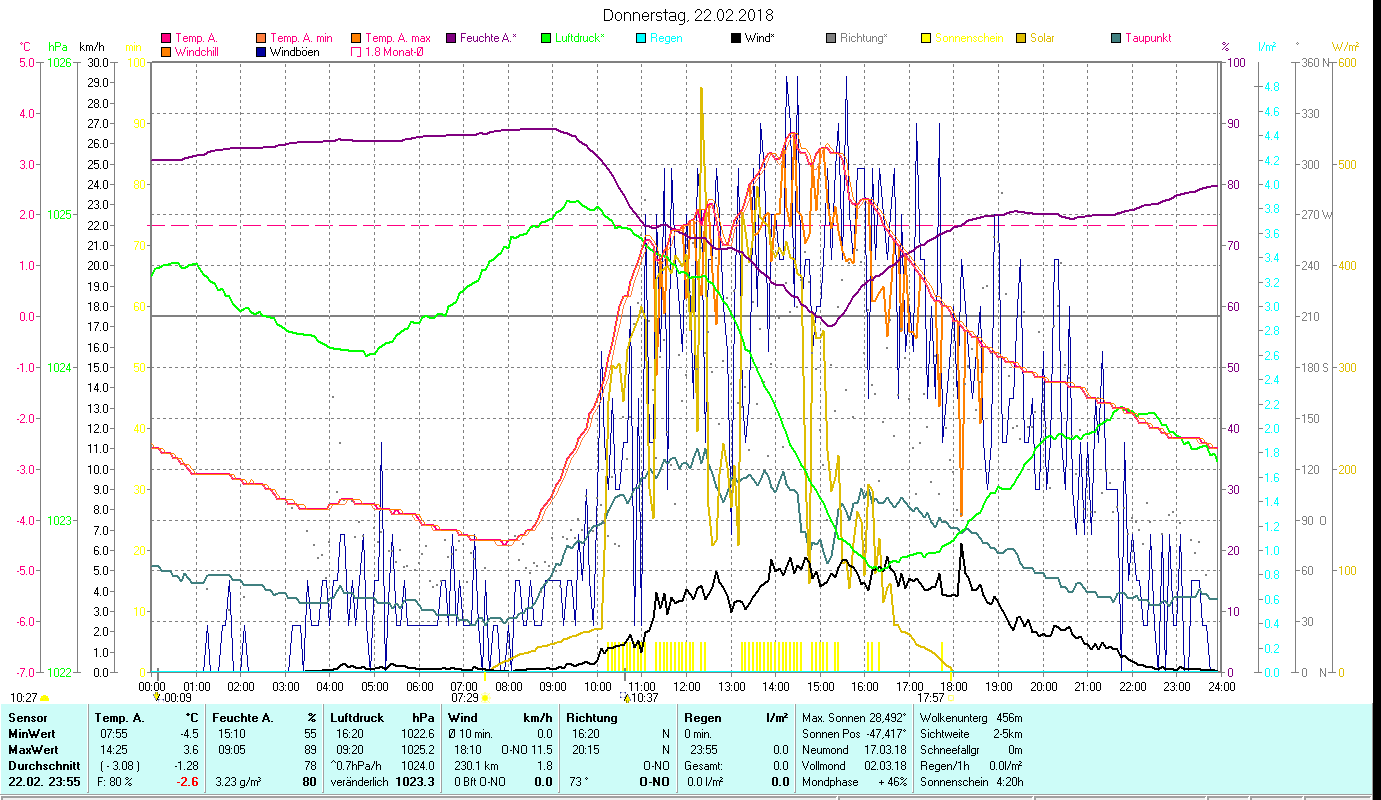1381x800 pixels.
Task: Click the sunrise marker at 07:29
Action: (484, 697)
